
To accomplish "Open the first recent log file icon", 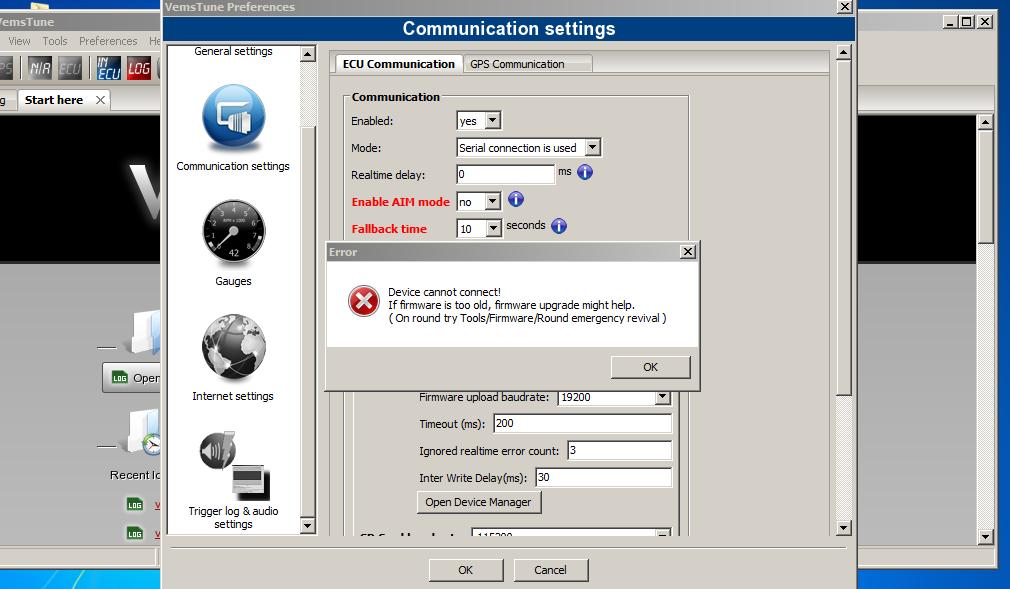I will pyautogui.click(x=135, y=505).
